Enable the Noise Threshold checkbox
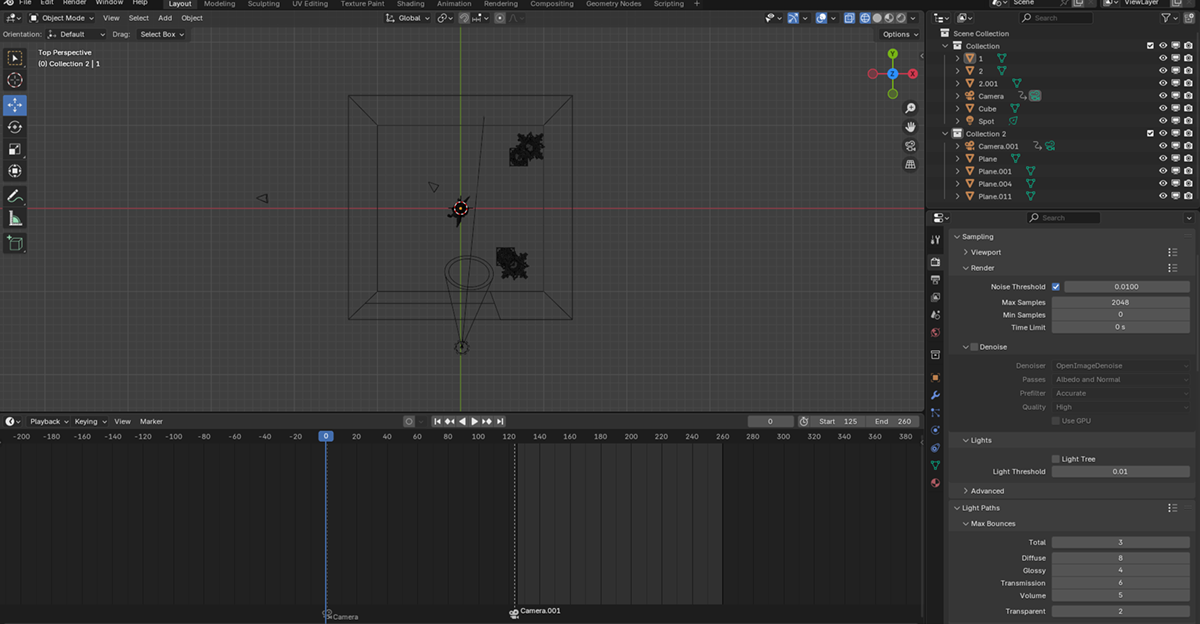Screen dimensions: 1200x624 (x=1056, y=287)
